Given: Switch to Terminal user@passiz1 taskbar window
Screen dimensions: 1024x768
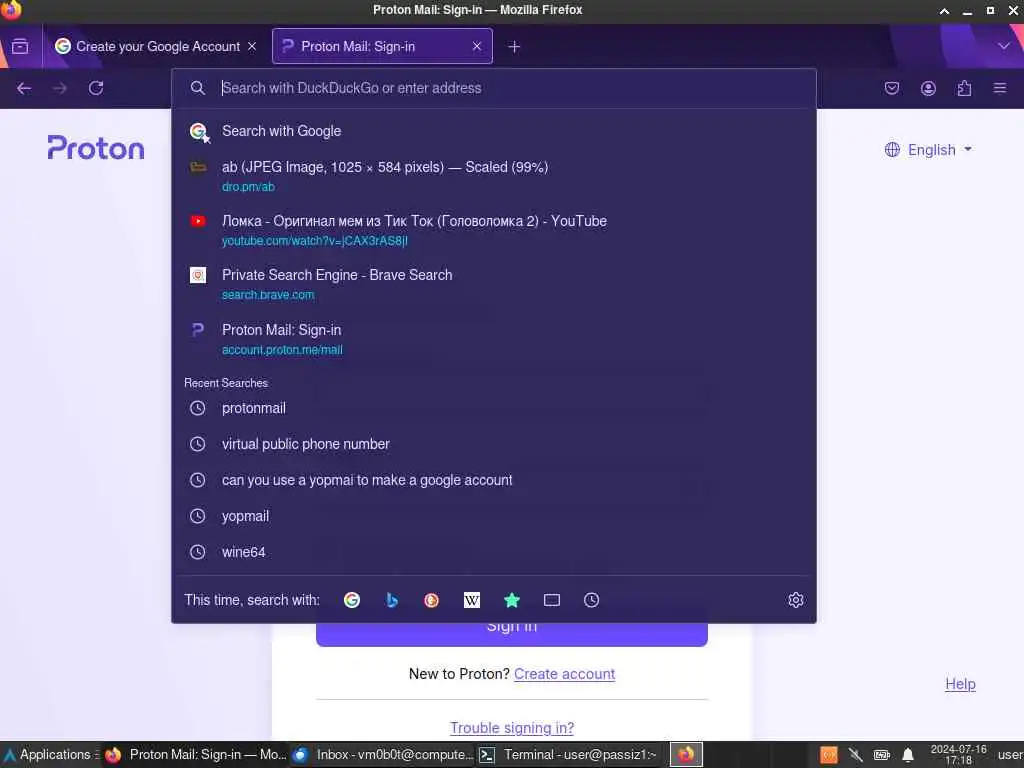Looking at the screenshot, I should pos(568,754).
